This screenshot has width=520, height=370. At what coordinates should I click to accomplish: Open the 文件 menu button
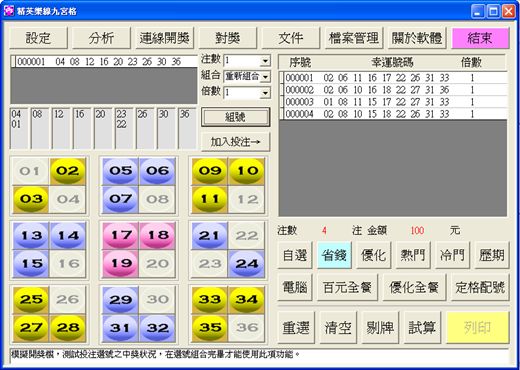(291, 38)
